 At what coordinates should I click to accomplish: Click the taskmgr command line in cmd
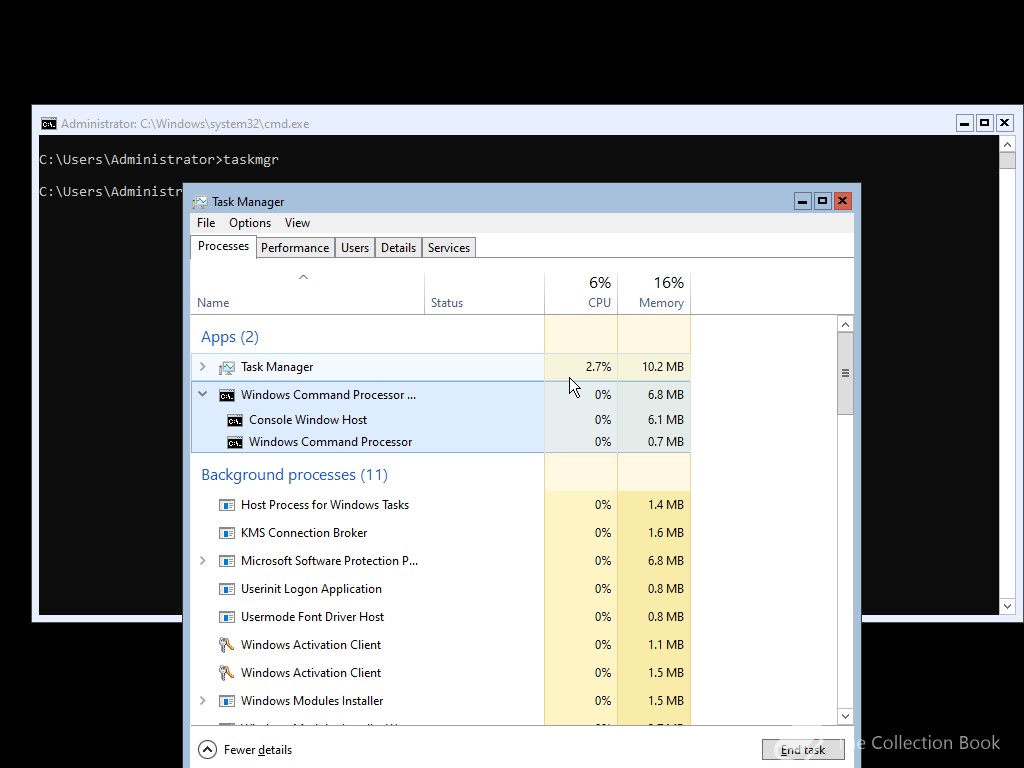click(x=159, y=159)
